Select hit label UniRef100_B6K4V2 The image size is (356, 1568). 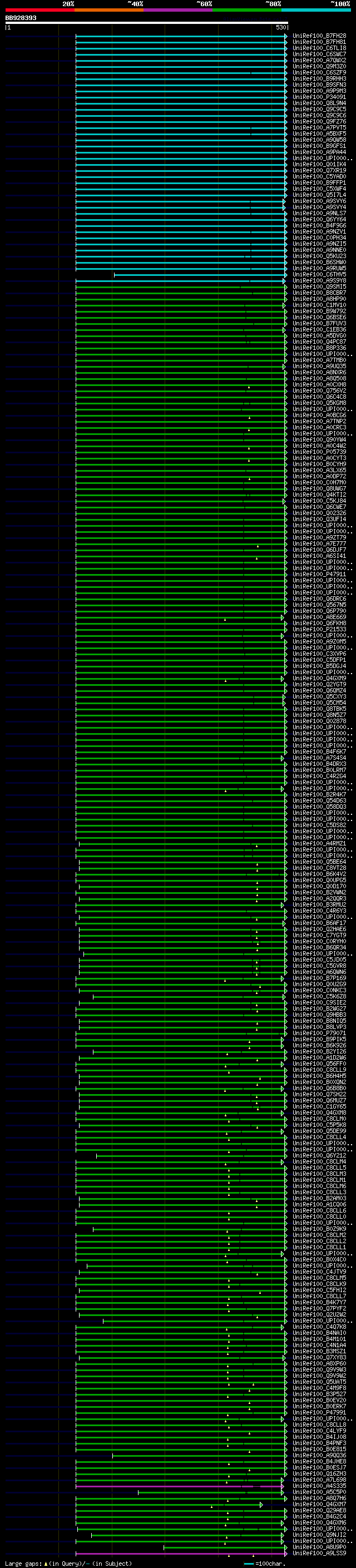tap(319, 874)
